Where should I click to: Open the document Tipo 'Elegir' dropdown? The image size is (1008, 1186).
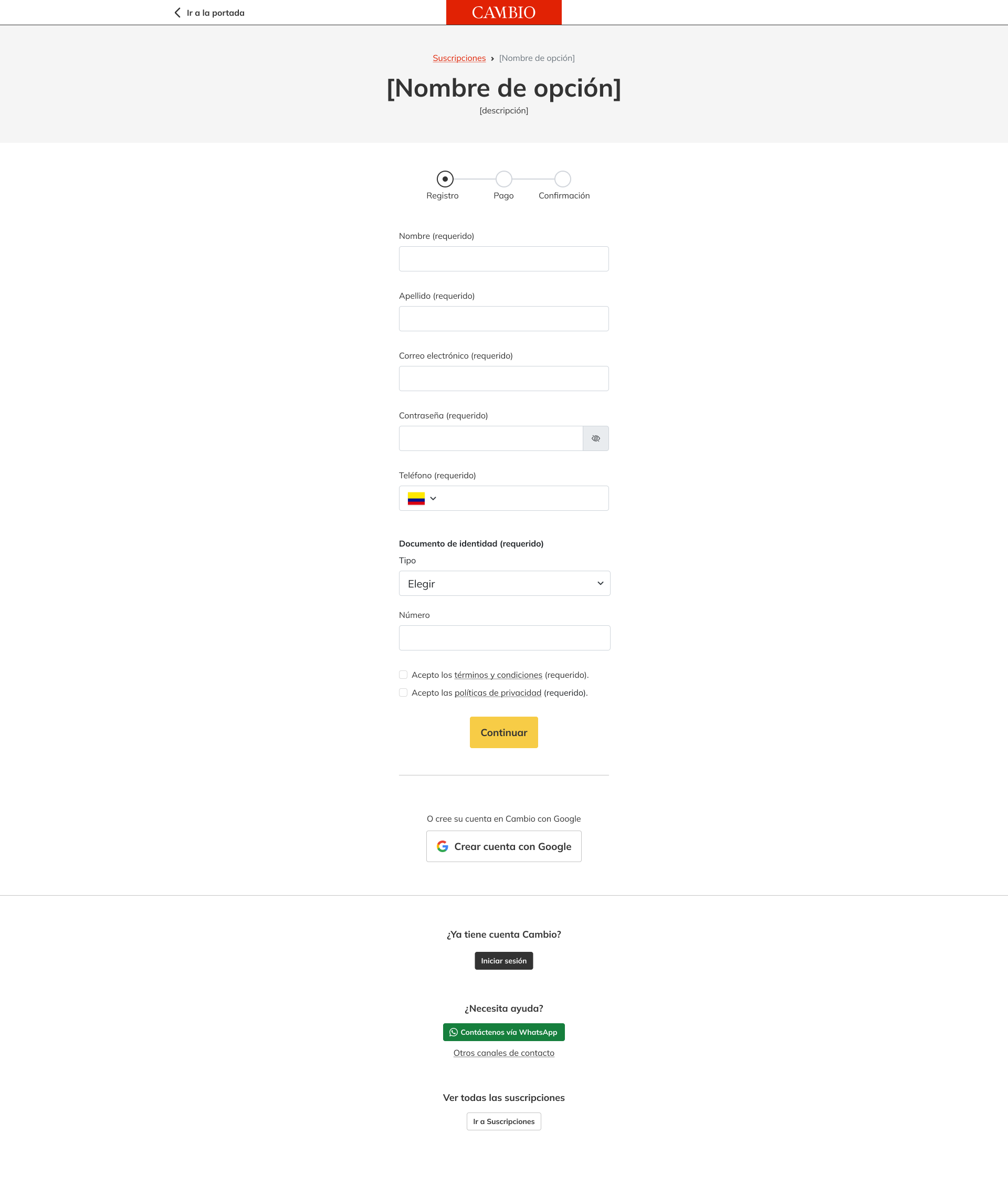(x=504, y=583)
